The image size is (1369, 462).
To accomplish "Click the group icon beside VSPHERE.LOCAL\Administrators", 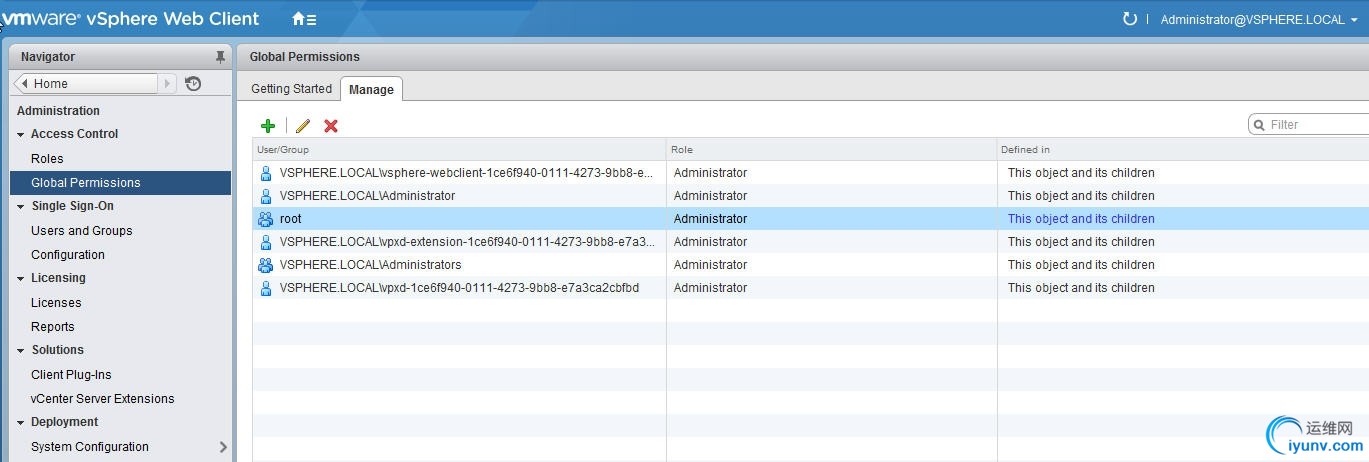I will [266, 265].
